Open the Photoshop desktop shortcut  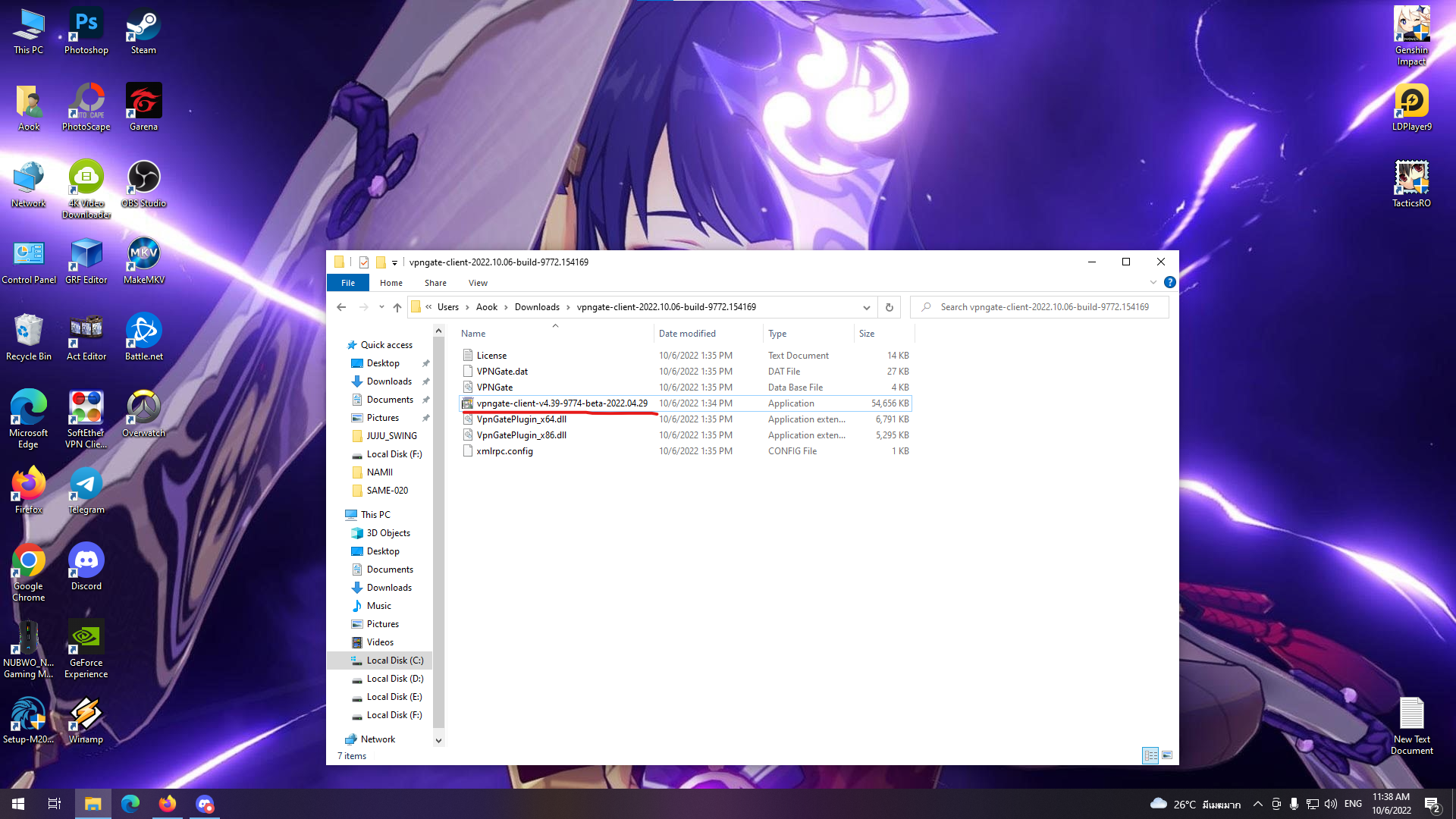click(86, 31)
